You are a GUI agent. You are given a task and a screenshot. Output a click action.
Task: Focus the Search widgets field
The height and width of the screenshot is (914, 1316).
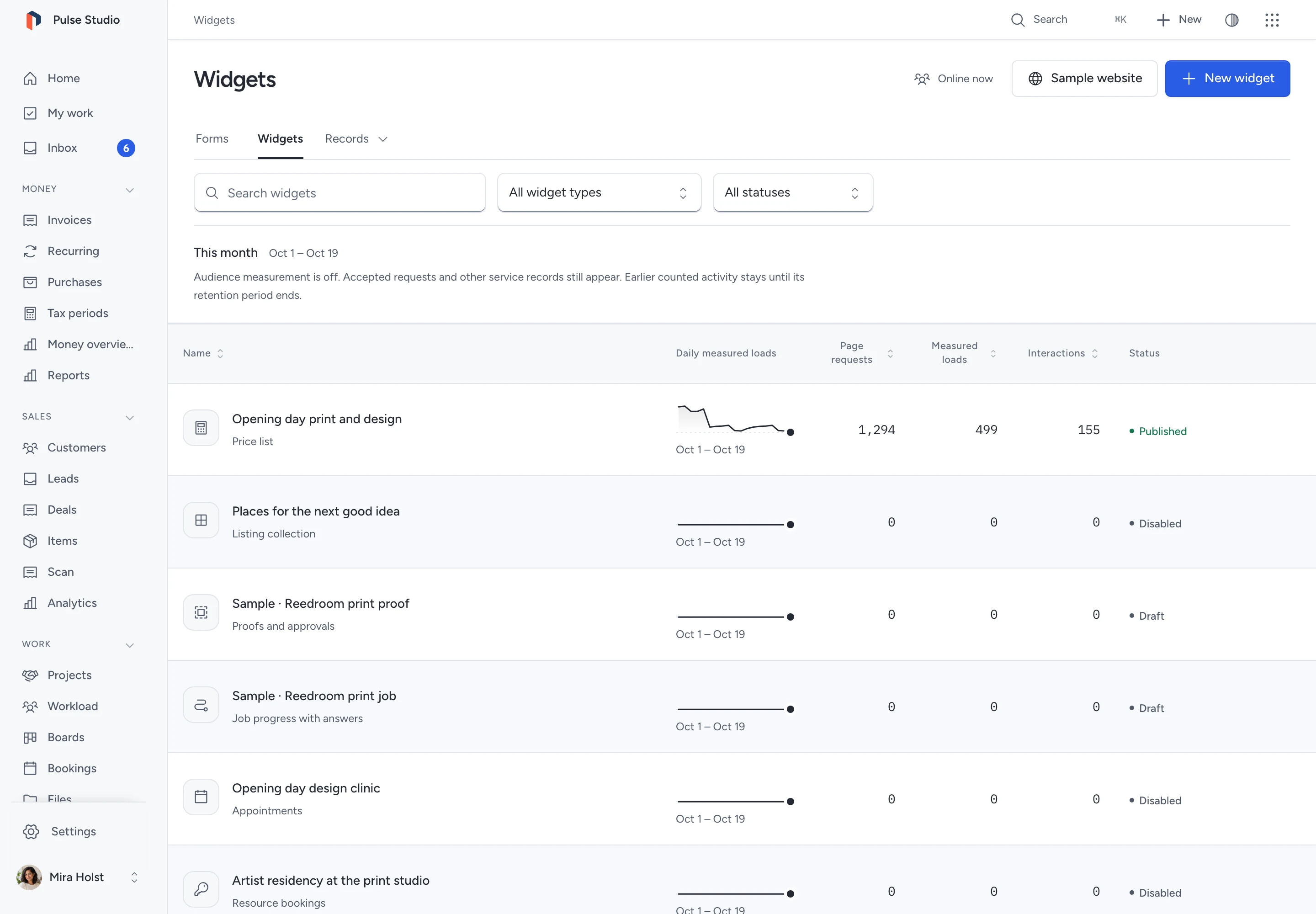point(340,192)
